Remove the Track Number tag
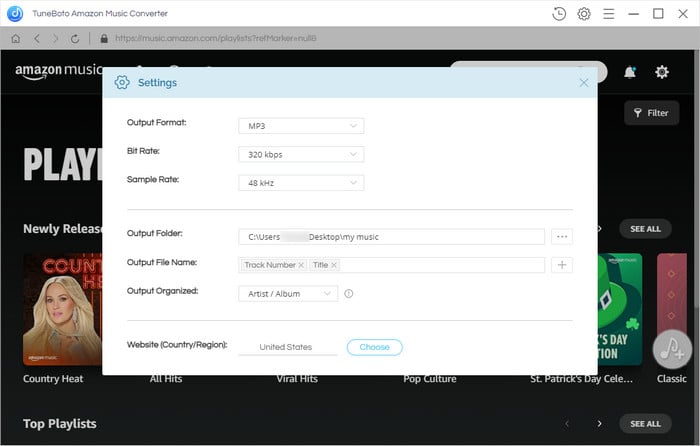The image size is (700, 446). click(301, 265)
